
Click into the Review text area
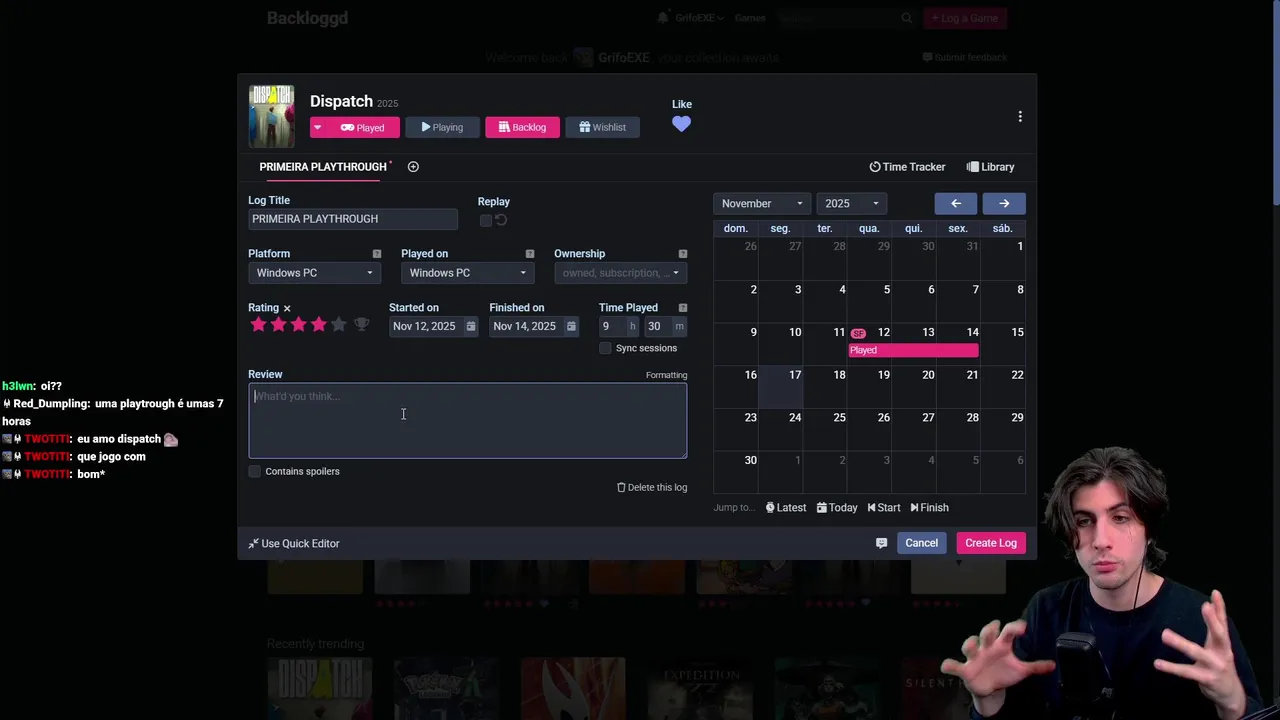[x=468, y=421]
